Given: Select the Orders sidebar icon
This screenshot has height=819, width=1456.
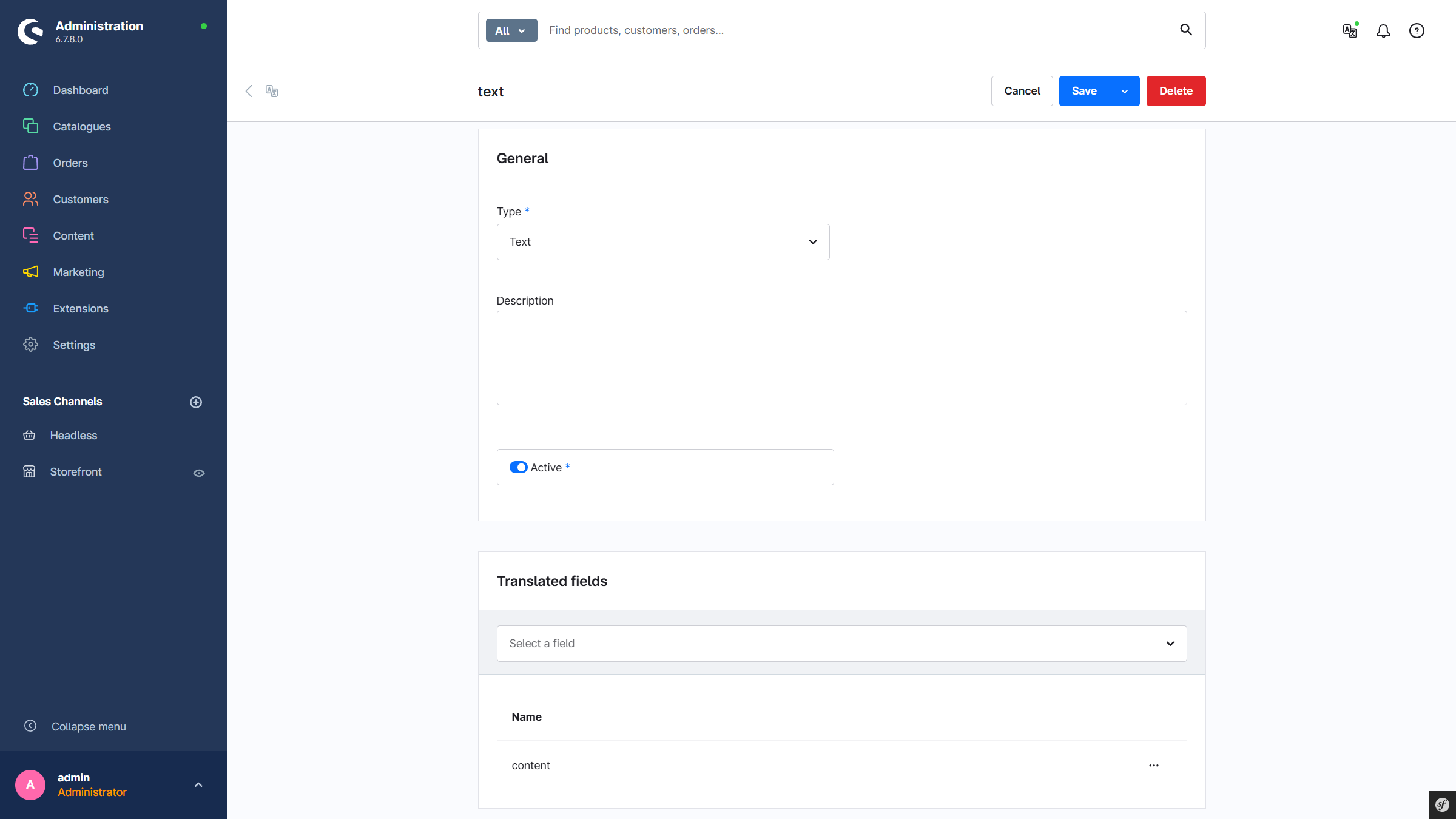Looking at the screenshot, I should [30, 163].
